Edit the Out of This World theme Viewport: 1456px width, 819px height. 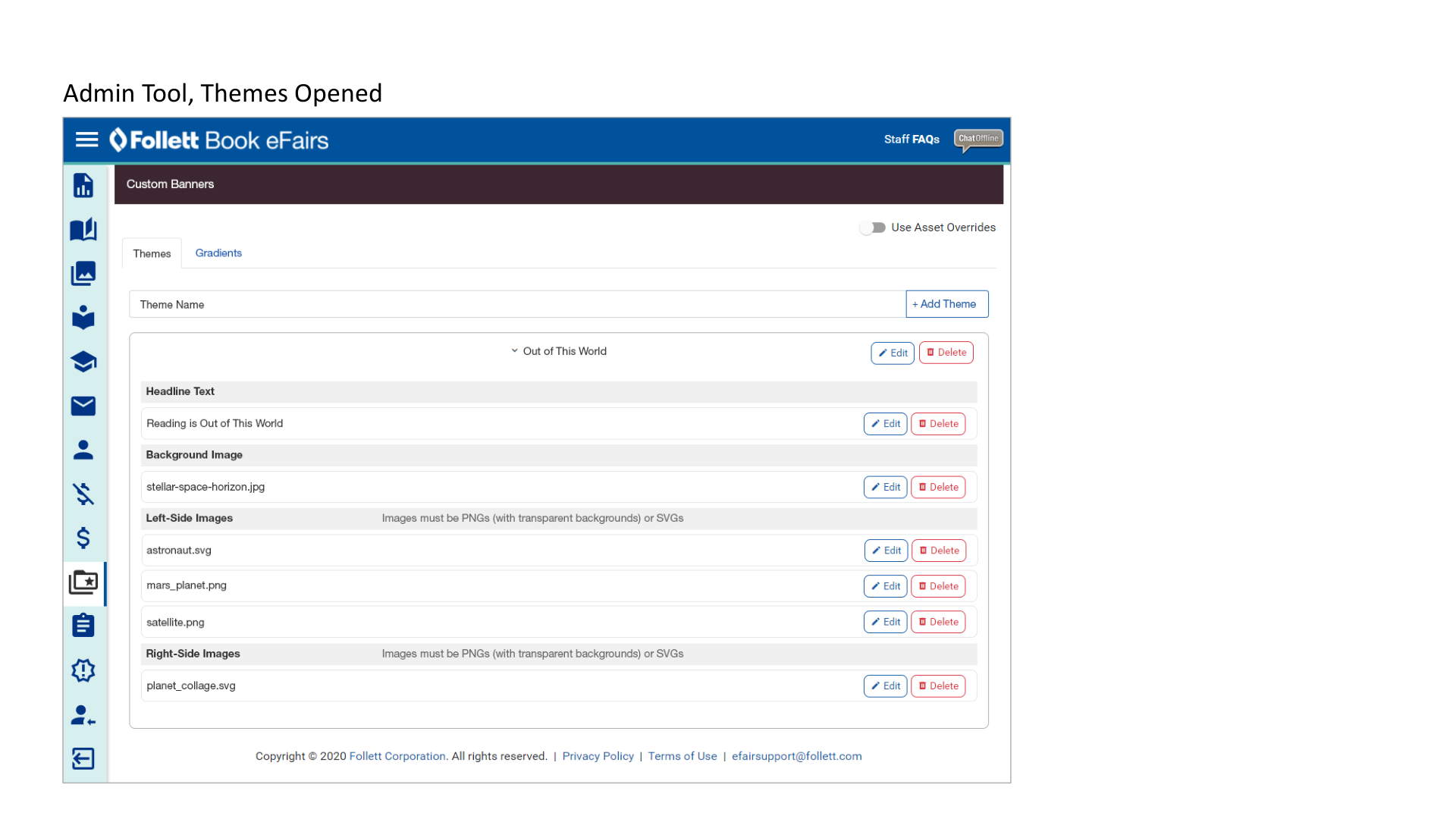893,353
